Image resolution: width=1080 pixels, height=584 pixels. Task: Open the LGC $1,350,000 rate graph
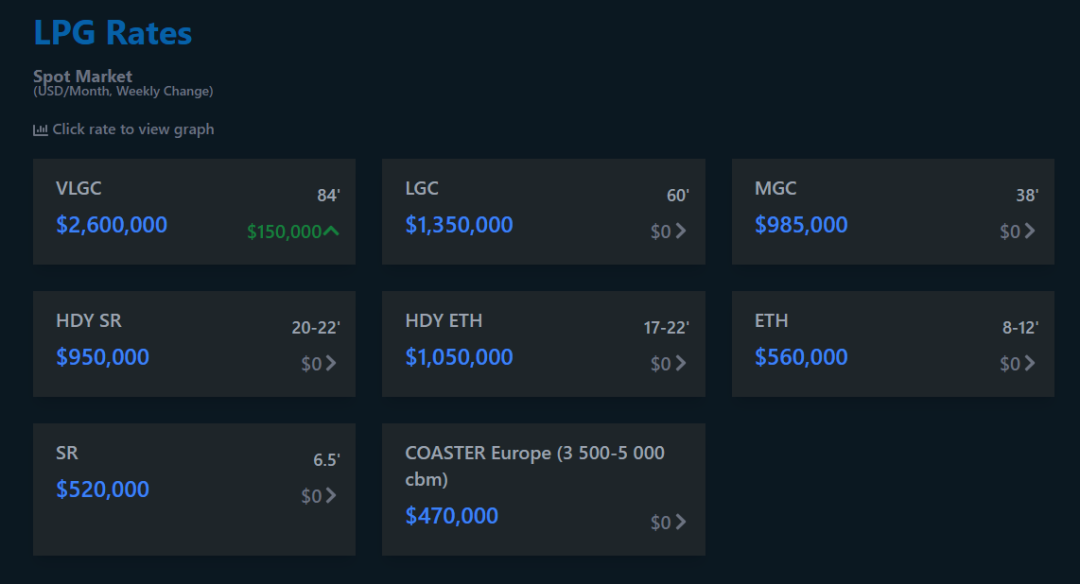tap(459, 225)
